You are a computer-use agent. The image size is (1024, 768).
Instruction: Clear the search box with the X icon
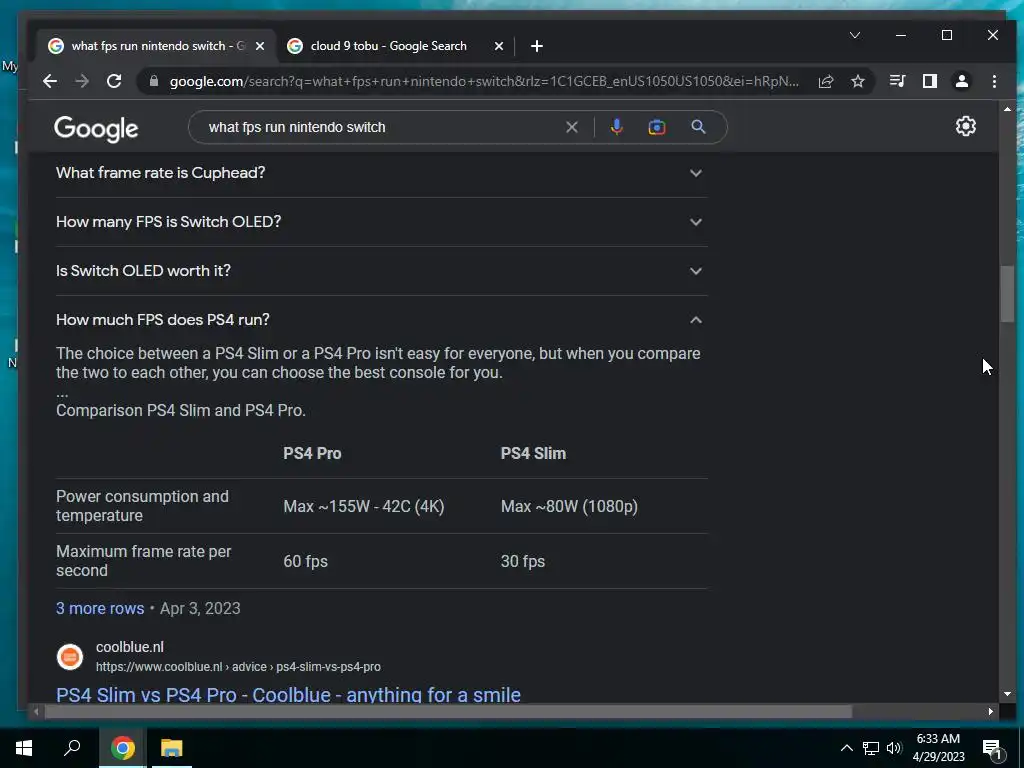click(572, 127)
